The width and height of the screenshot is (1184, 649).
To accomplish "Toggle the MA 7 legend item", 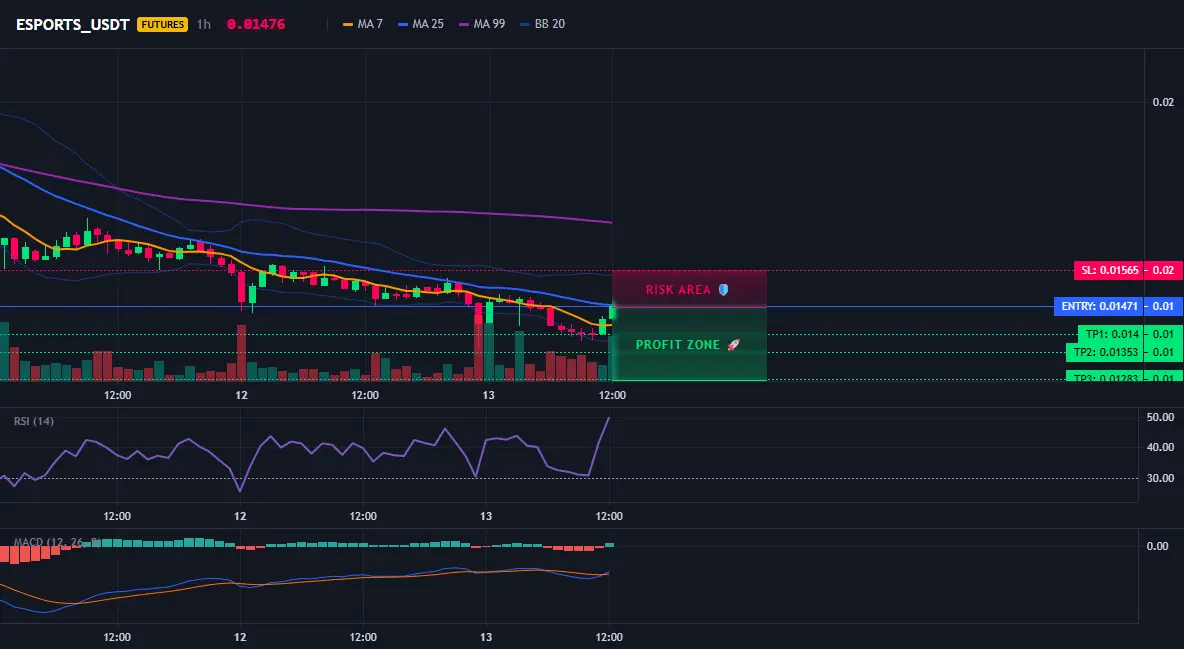I will pyautogui.click(x=362, y=24).
